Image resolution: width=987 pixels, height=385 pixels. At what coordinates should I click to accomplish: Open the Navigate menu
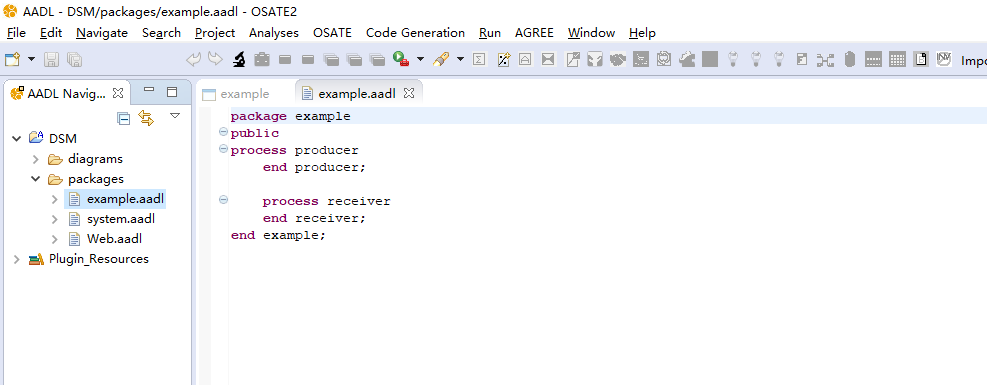pyautogui.click(x=102, y=33)
